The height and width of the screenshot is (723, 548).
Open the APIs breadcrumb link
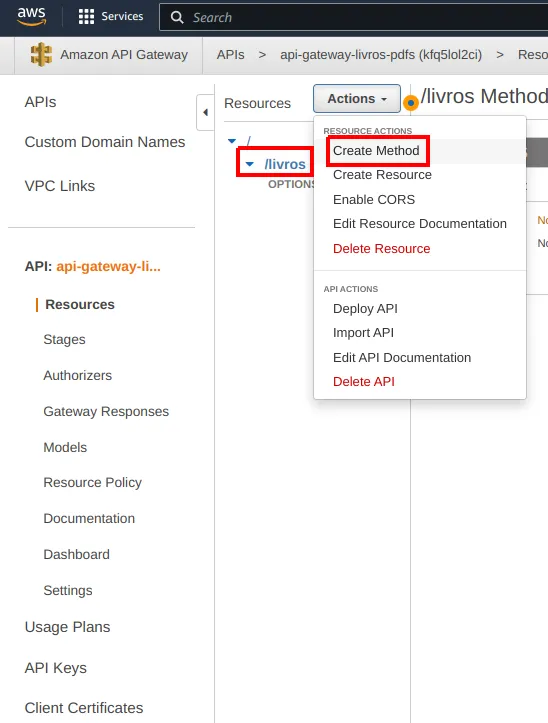231,54
